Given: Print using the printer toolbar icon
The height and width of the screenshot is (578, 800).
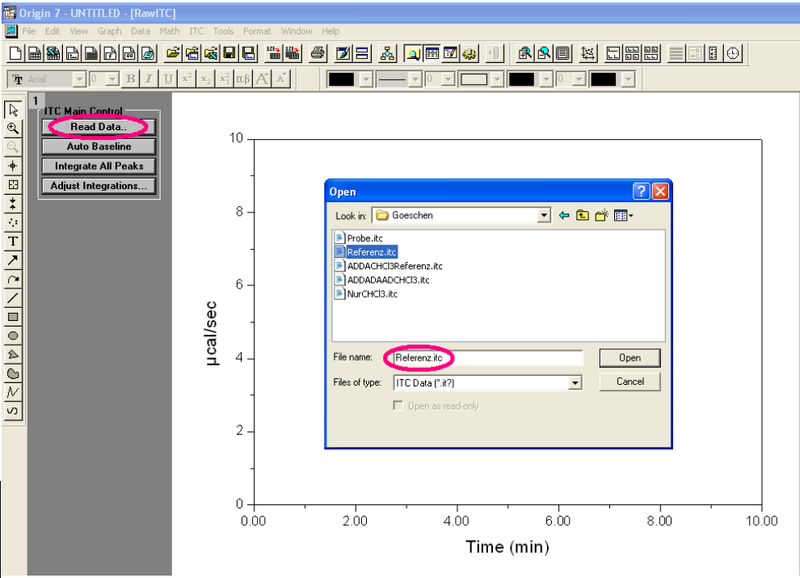Looking at the screenshot, I should [x=318, y=53].
